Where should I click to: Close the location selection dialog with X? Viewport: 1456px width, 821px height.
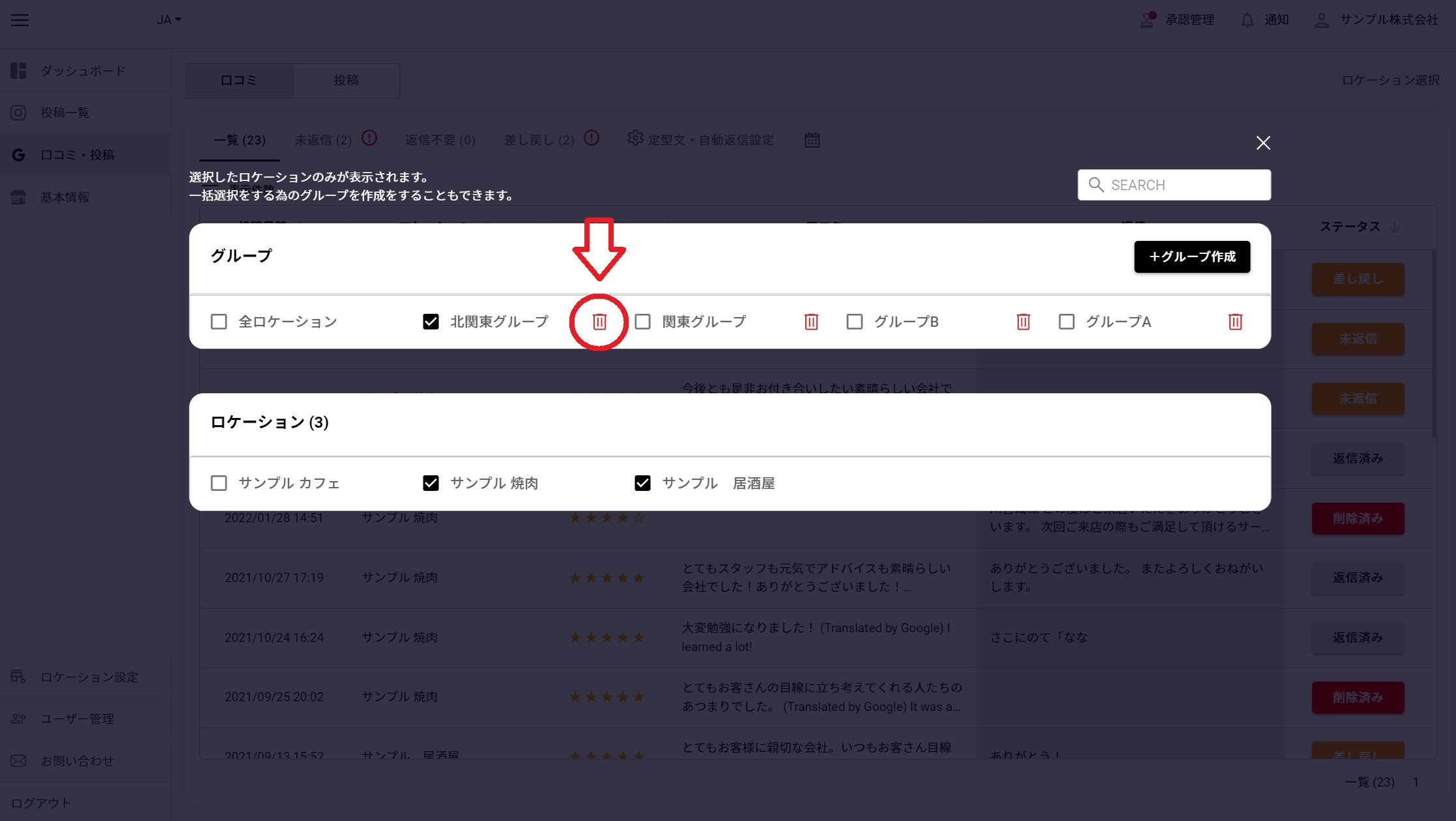pyautogui.click(x=1263, y=143)
